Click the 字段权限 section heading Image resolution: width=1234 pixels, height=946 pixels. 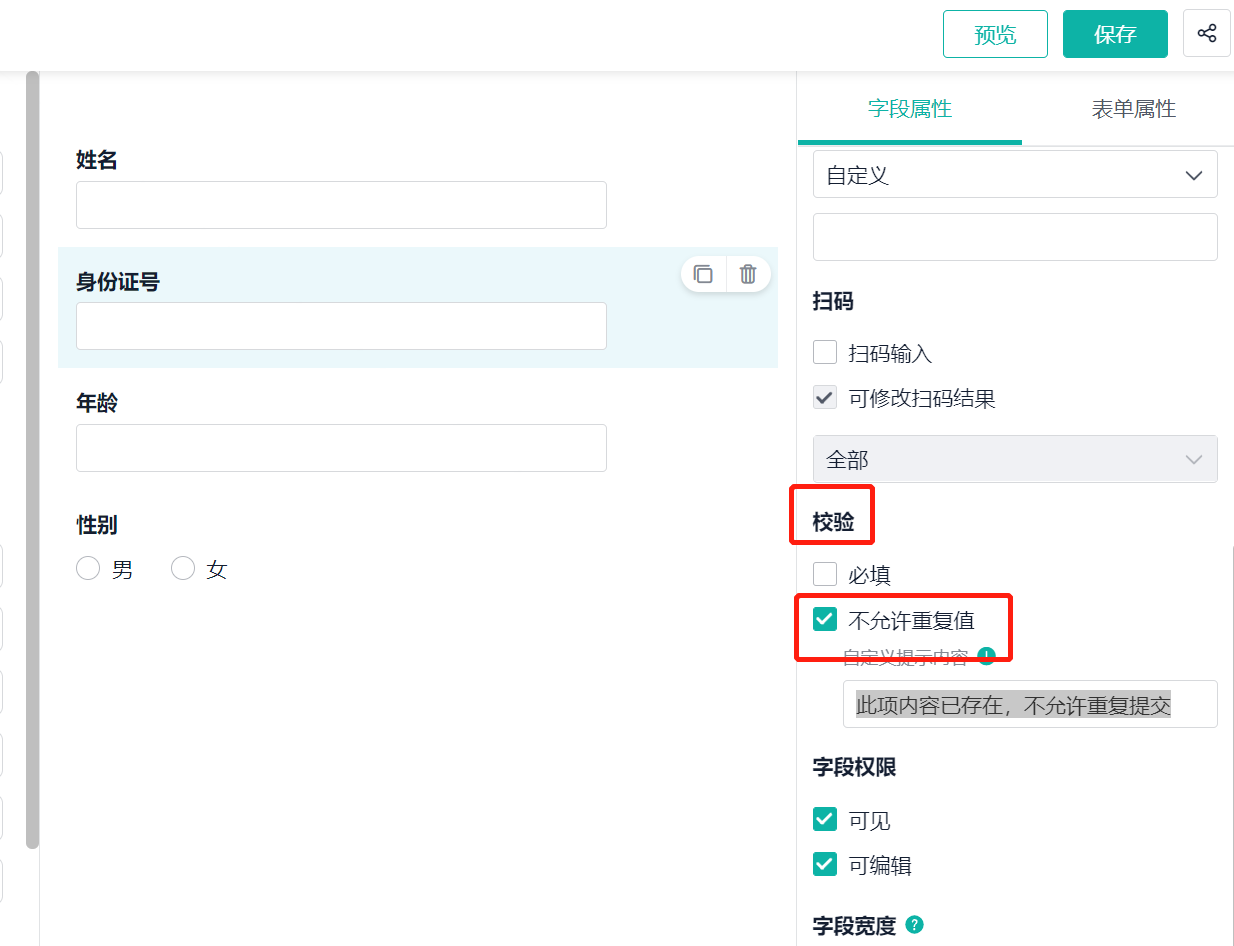855,767
